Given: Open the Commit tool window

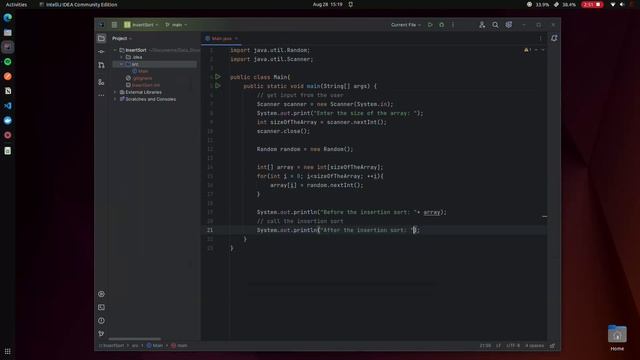Looking at the screenshot, I should [101, 52].
